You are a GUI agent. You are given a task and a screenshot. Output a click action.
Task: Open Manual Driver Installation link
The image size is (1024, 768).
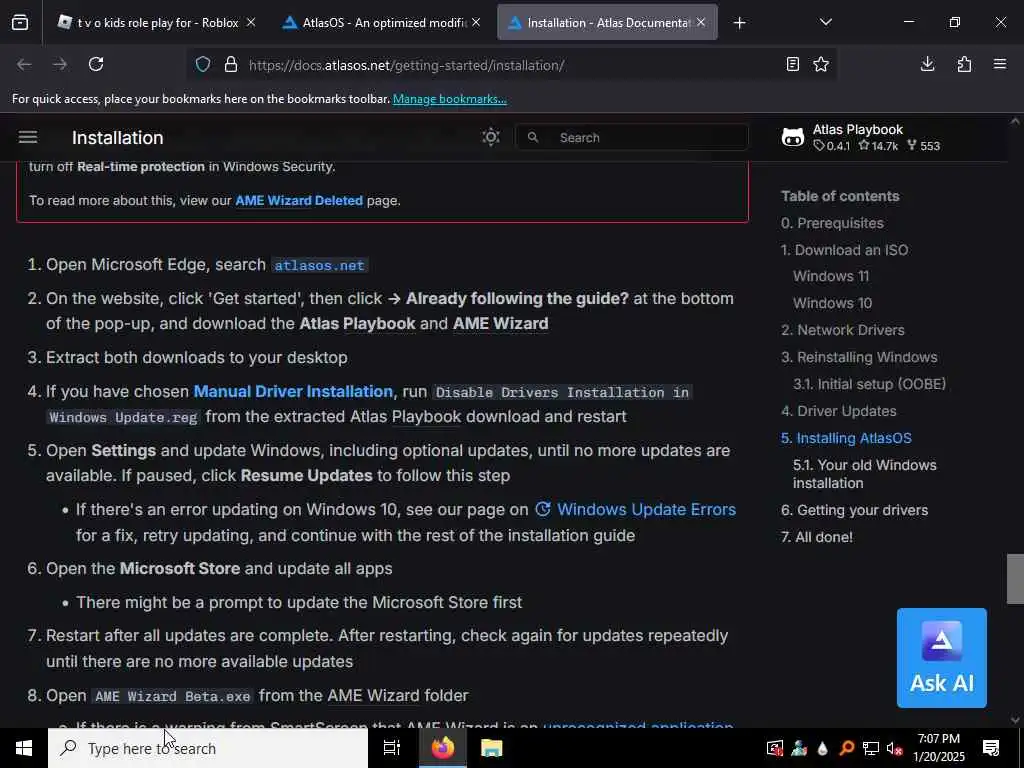[x=293, y=391]
